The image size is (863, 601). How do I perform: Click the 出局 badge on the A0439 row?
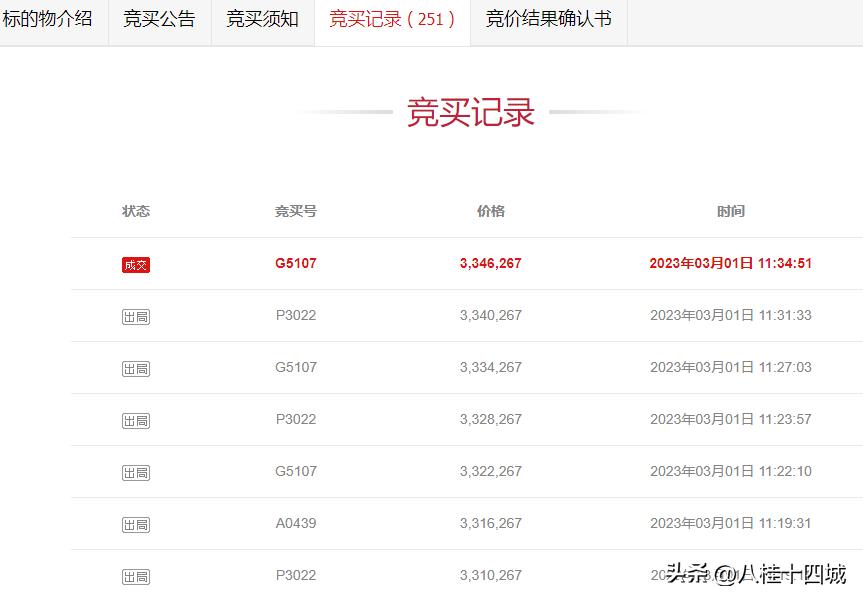coord(135,523)
